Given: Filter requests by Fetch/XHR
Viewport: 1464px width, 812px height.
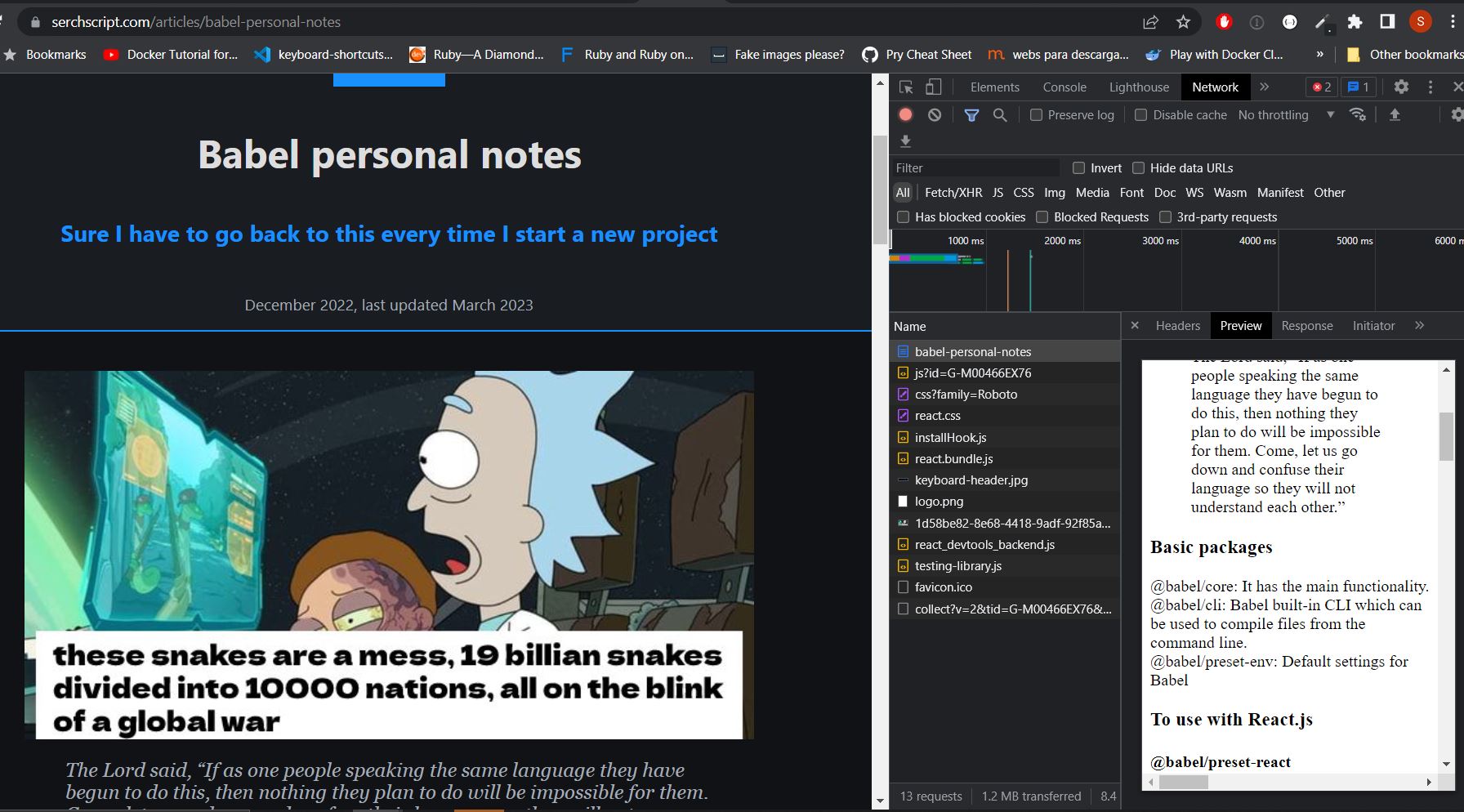Looking at the screenshot, I should (x=953, y=193).
